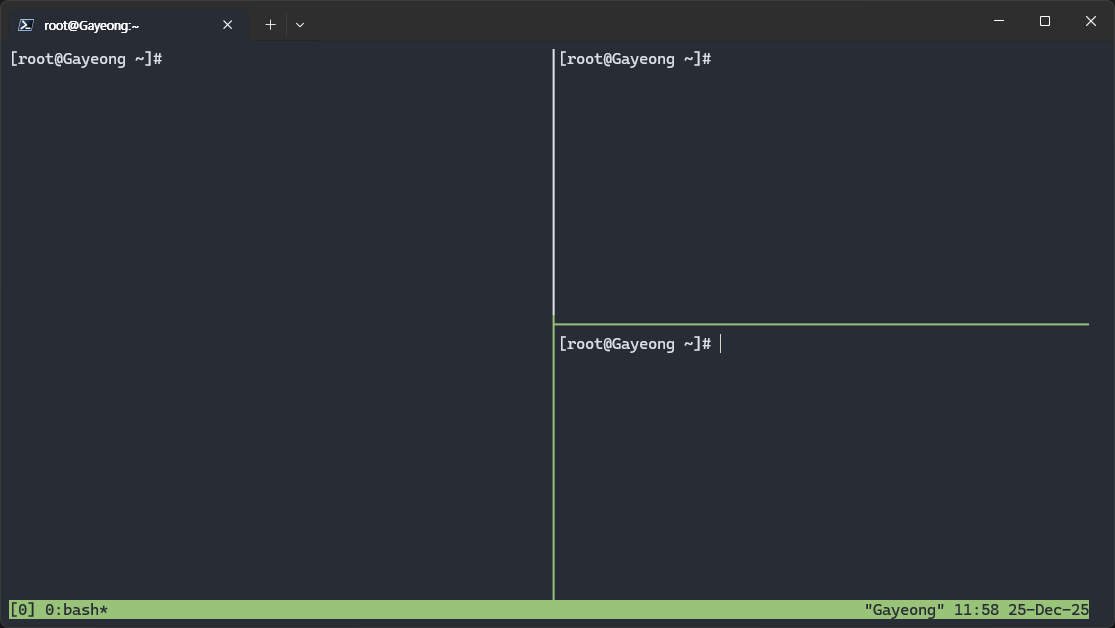Click the white vertical divider beside the top-right pane
This screenshot has height=628, width=1115.
pyautogui.click(x=553, y=180)
